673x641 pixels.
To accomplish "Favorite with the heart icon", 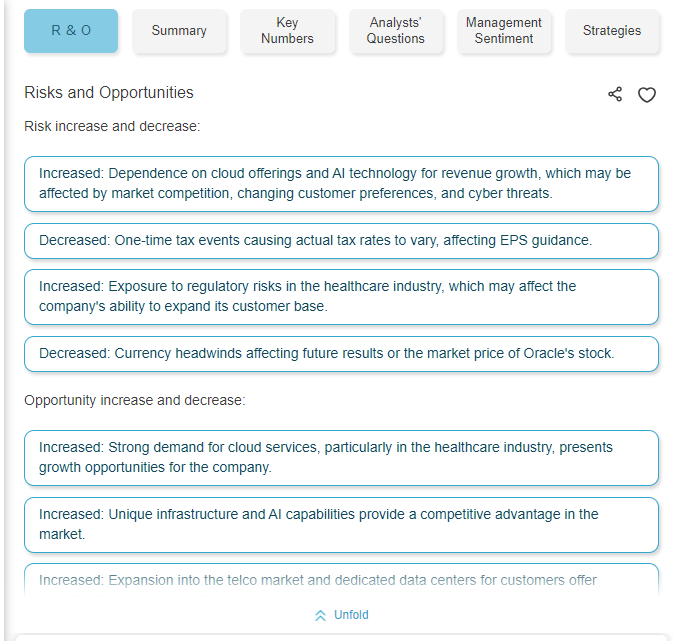I will coord(646,95).
